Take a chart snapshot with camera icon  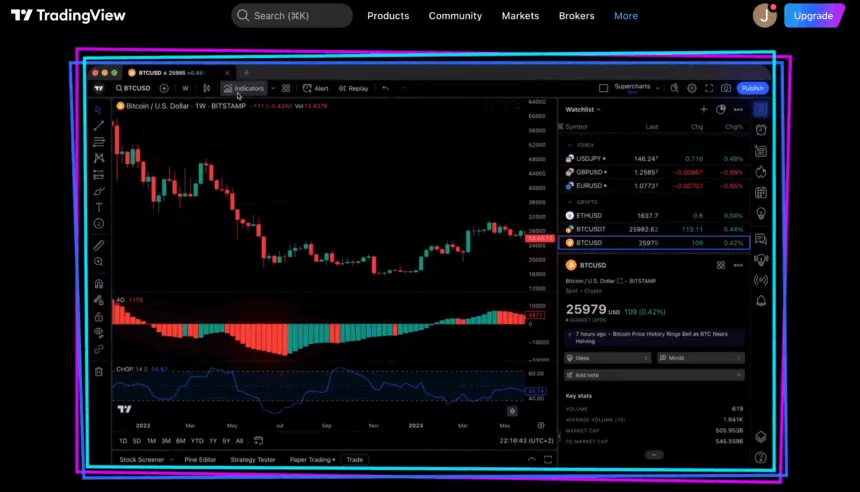click(x=726, y=88)
